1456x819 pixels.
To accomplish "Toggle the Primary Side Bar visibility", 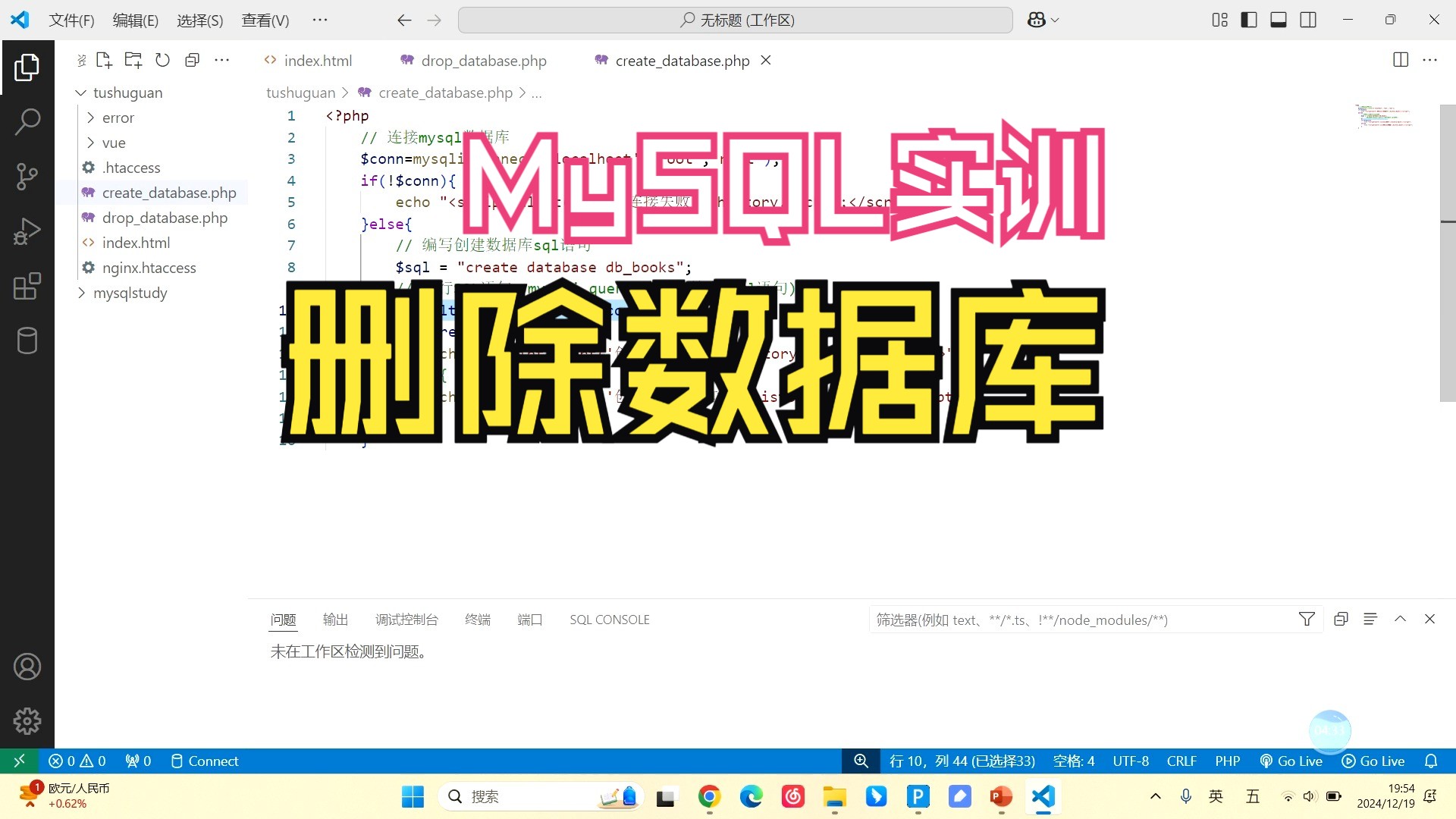I will click(1248, 20).
